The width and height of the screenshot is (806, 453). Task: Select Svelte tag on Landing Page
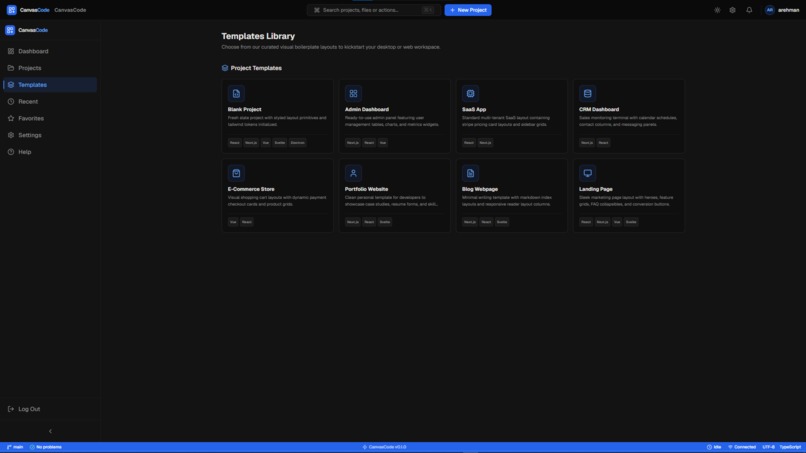click(x=631, y=222)
